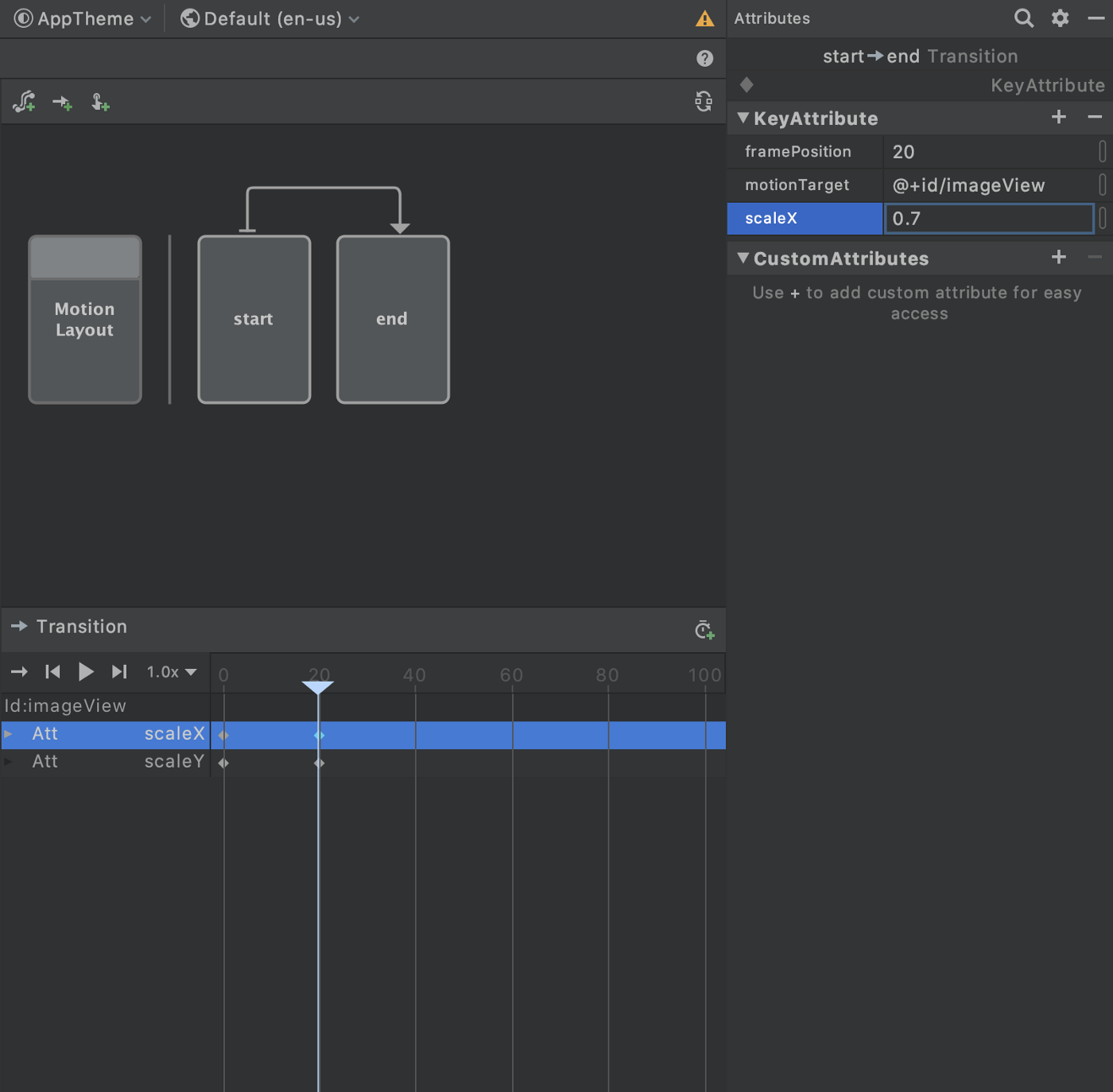The height and width of the screenshot is (1092, 1113).
Task: Jump to the end of the animation
Action: [x=119, y=672]
